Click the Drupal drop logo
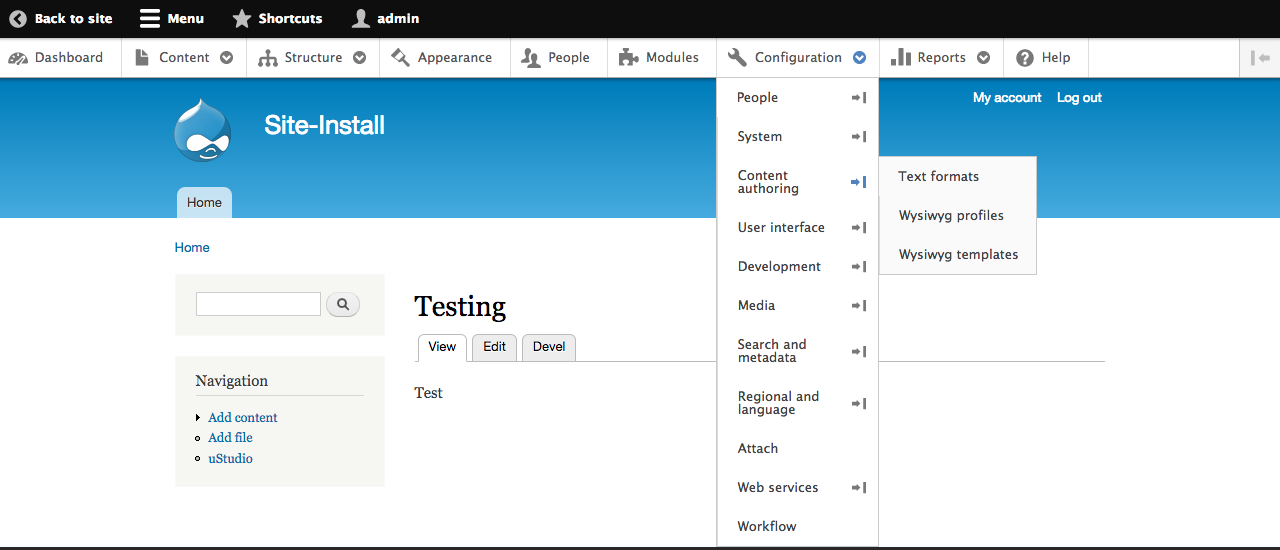The height and width of the screenshot is (550, 1280). pyautogui.click(x=203, y=129)
